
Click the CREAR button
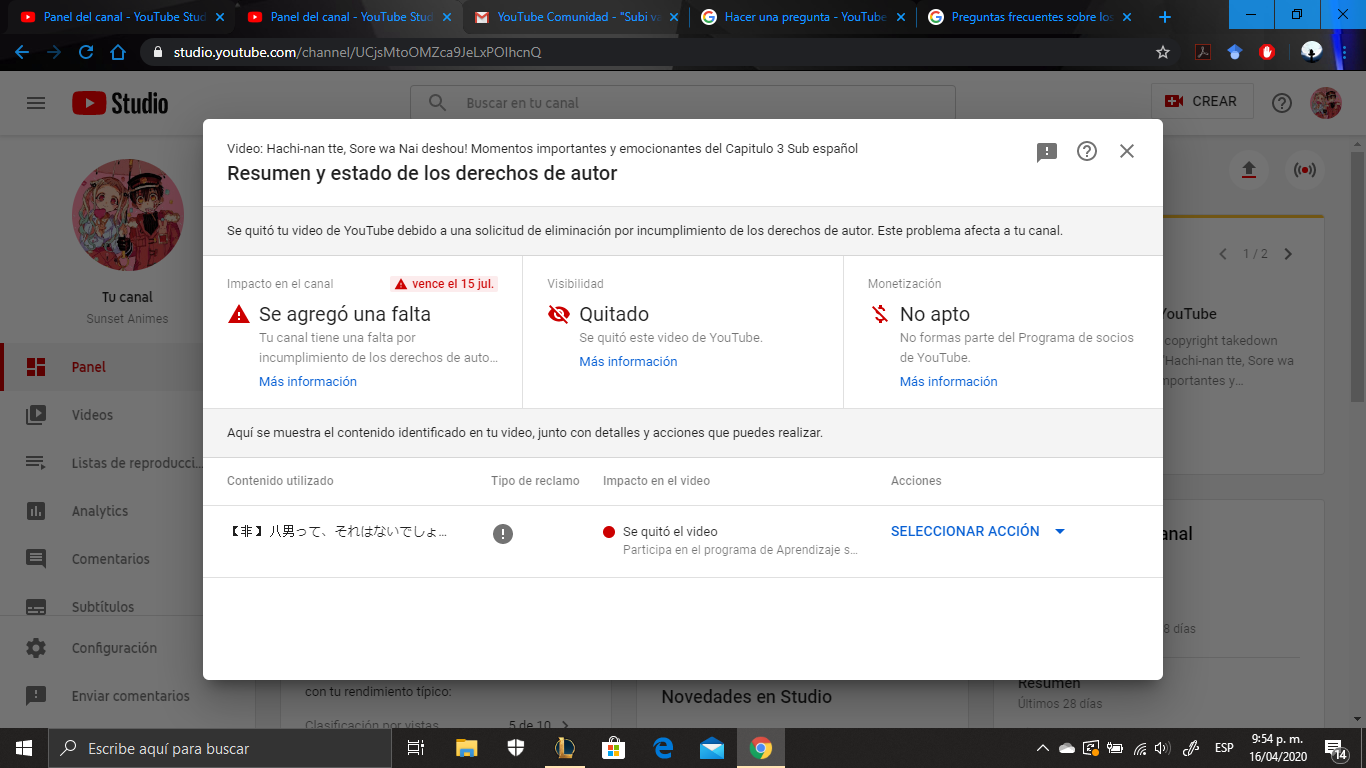[1201, 102]
